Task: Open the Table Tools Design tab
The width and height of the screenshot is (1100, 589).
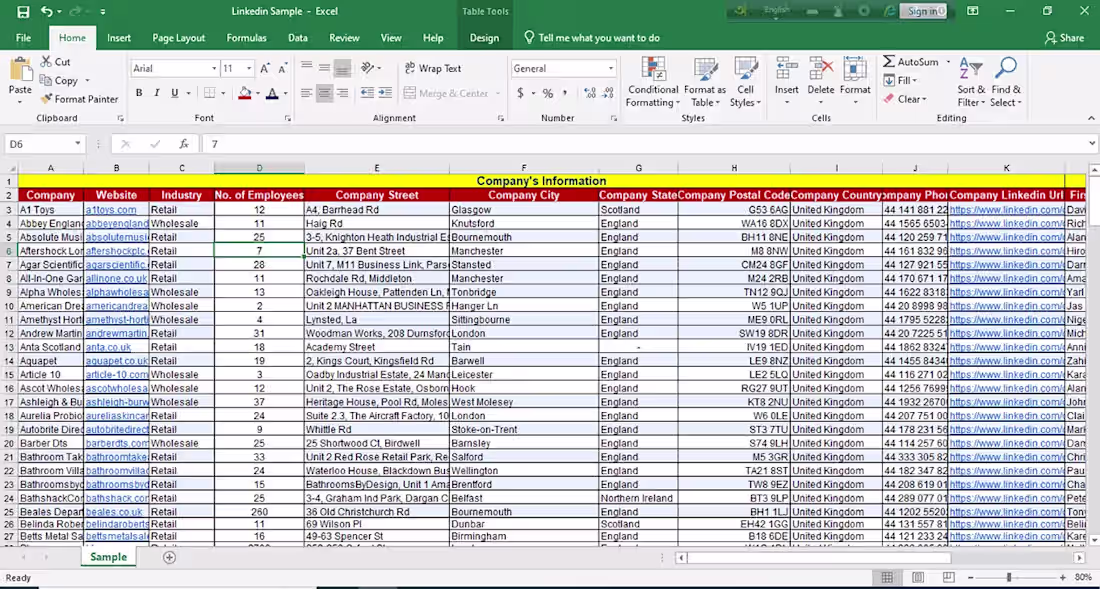Action: click(484, 38)
